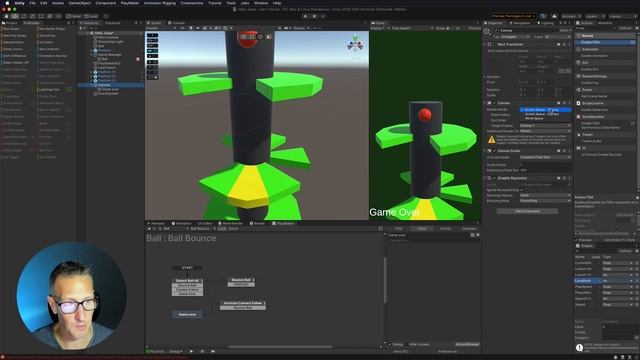The width and height of the screenshot is (640, 360).
Task: Open the Target Display dropdown
Action: click(545, 126)
